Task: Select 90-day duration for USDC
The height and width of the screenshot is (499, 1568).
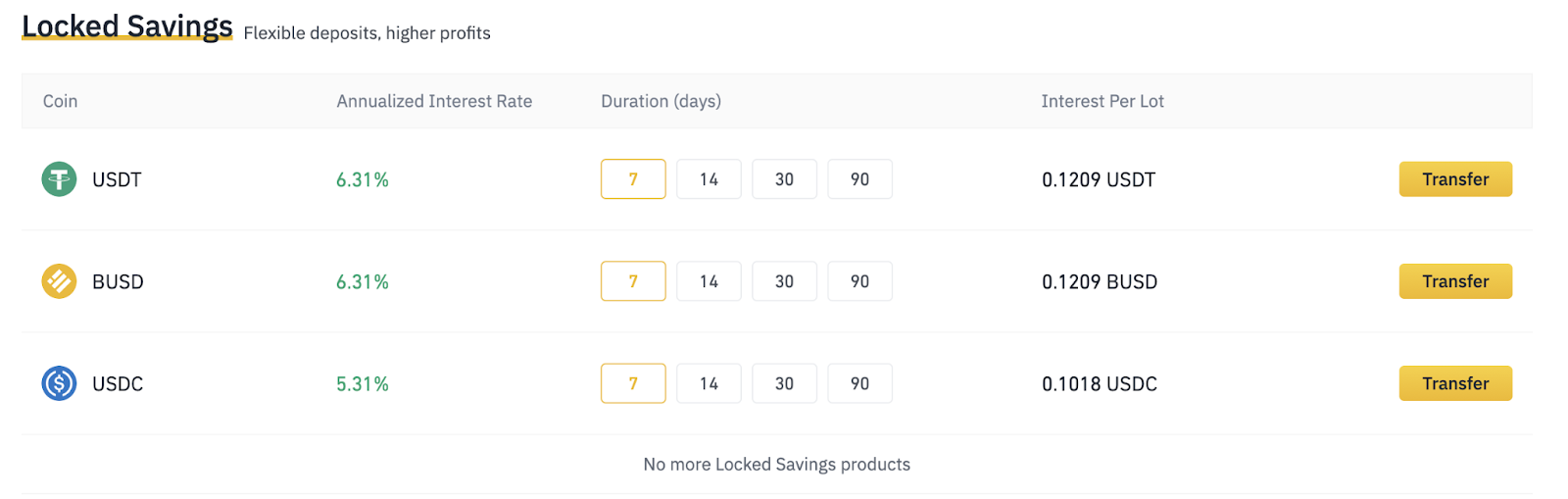Action: (x=859, y=383)
